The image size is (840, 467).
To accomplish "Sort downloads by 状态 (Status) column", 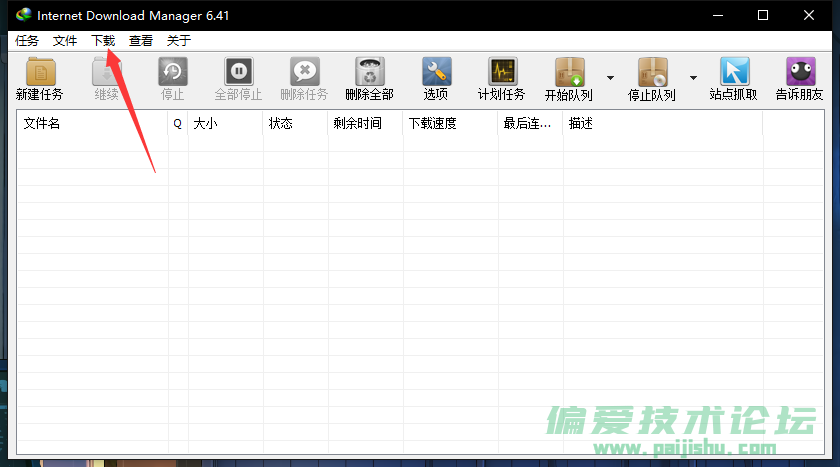I will tap(295, 123).
